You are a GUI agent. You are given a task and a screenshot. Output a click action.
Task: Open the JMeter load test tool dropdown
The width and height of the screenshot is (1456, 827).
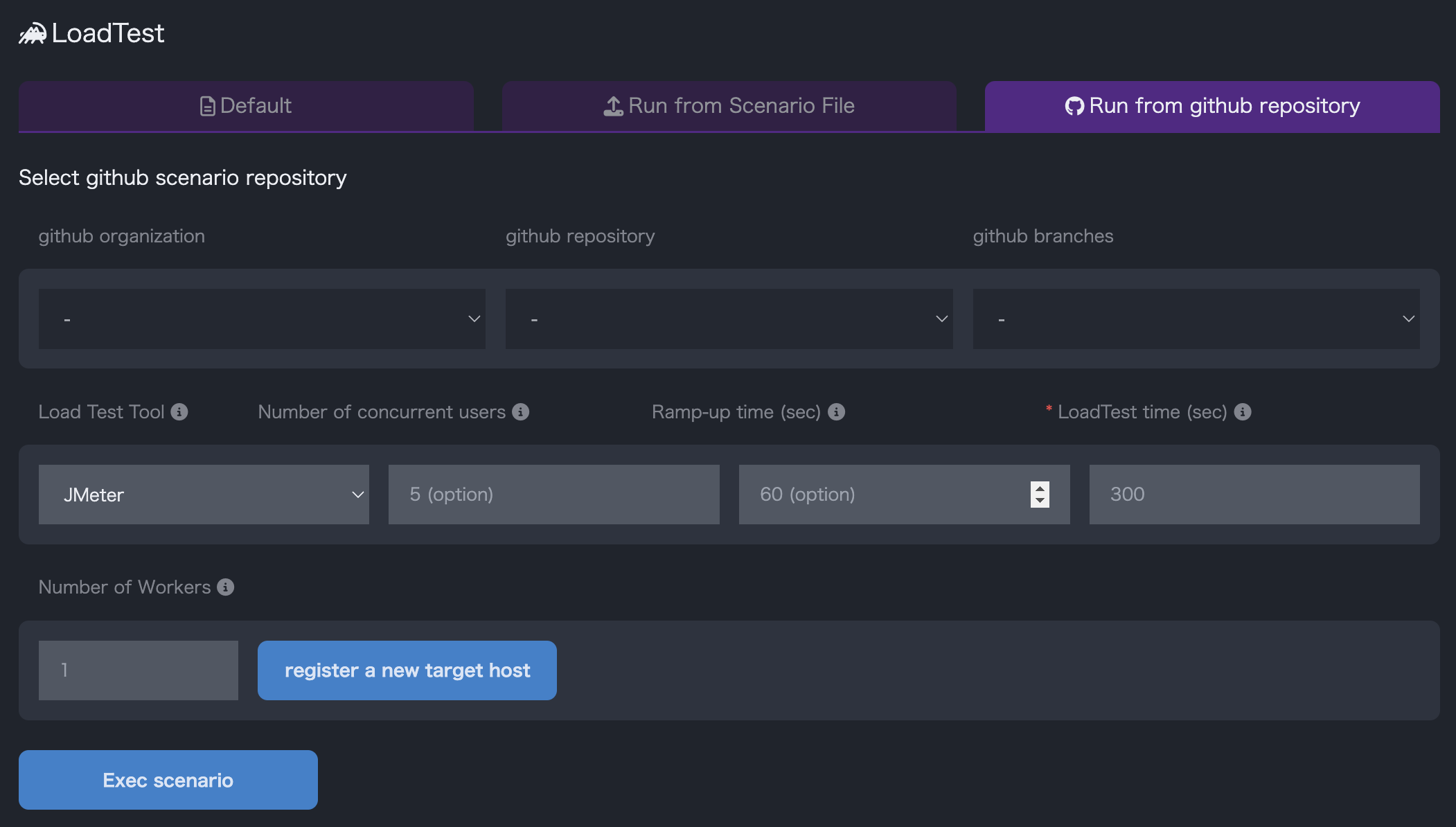204,495
